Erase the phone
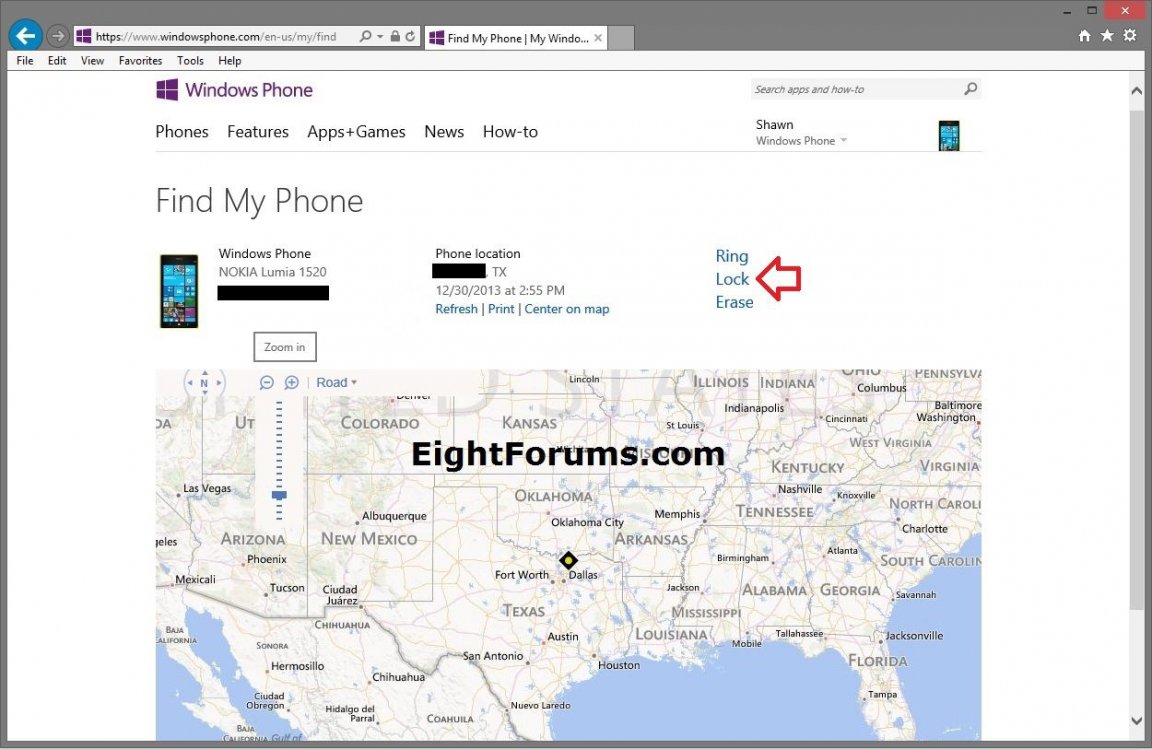 click(x=734, y=302)
